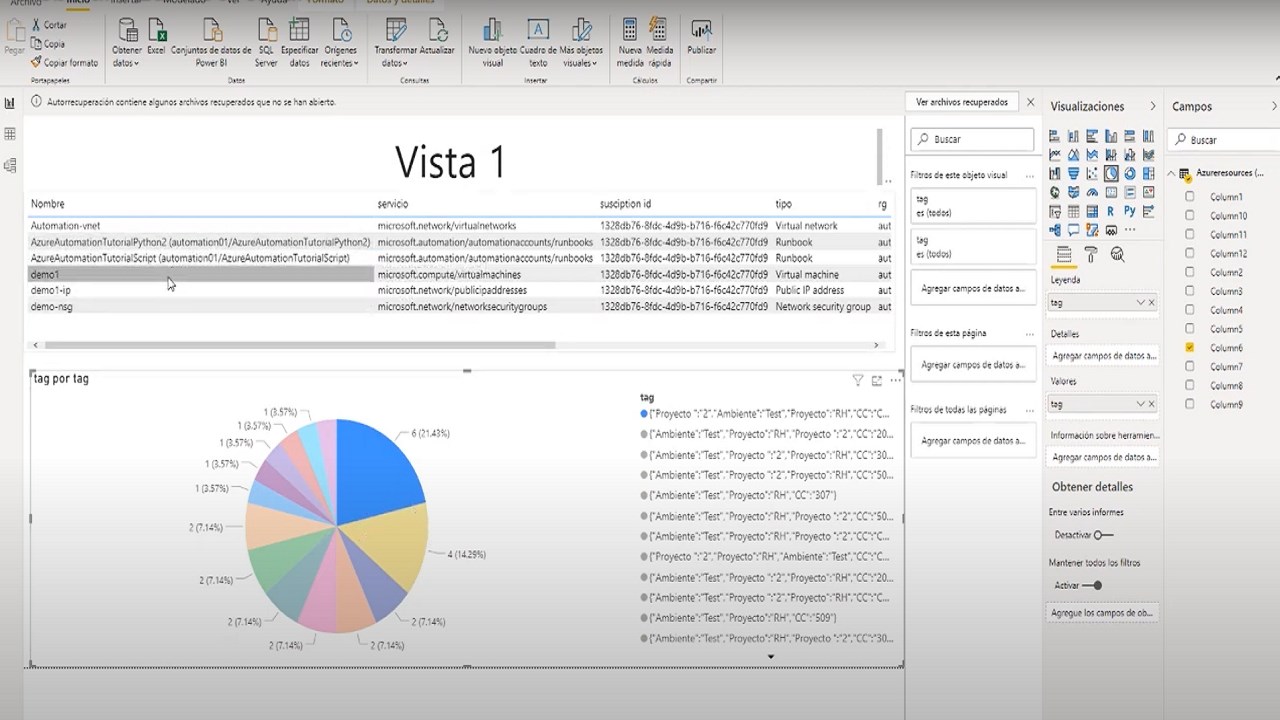Switch to the report view sidebar icon
The width and height of the screenshot is (1280, 720).
pyautogui.click(x=10, y=103)
